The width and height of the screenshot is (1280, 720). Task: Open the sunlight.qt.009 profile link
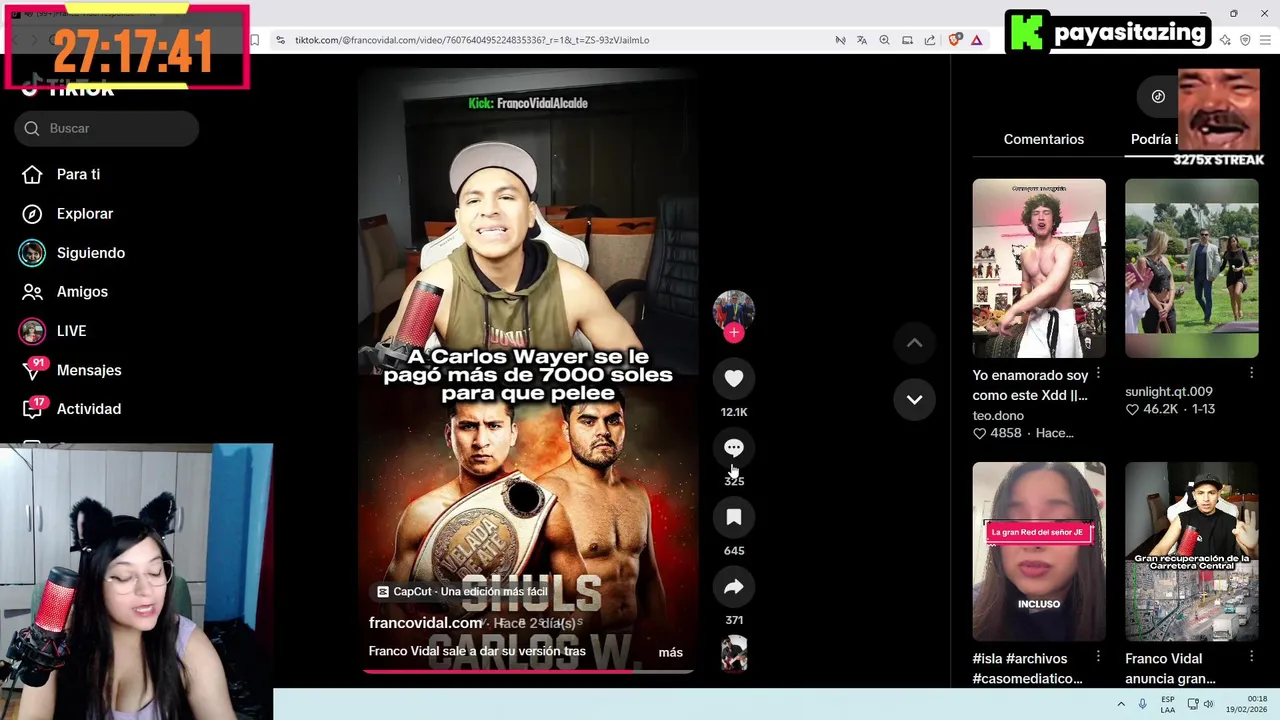tap(1169, 391)
